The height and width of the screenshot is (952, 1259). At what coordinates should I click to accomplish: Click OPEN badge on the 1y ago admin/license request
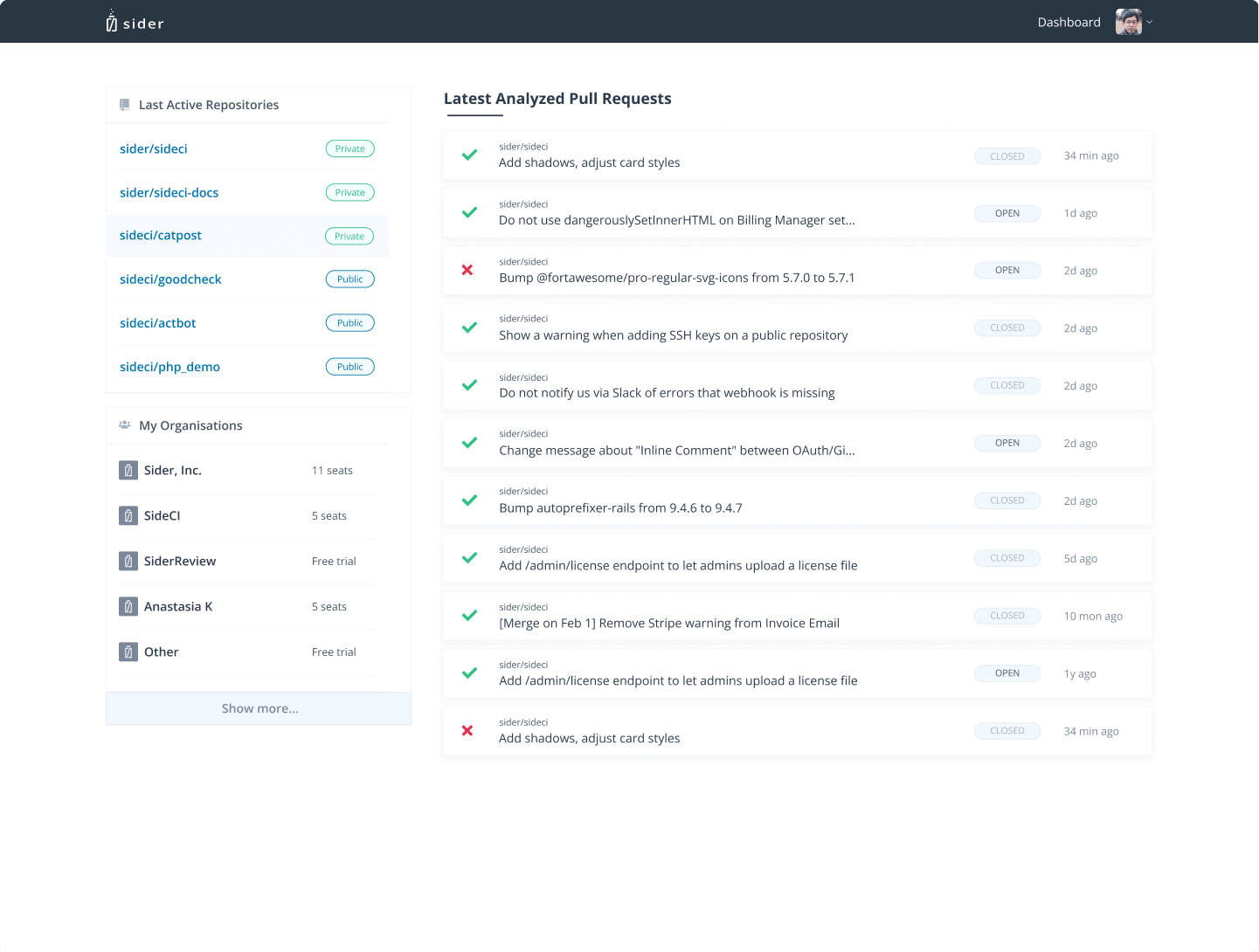click(x=1007, y=673)
